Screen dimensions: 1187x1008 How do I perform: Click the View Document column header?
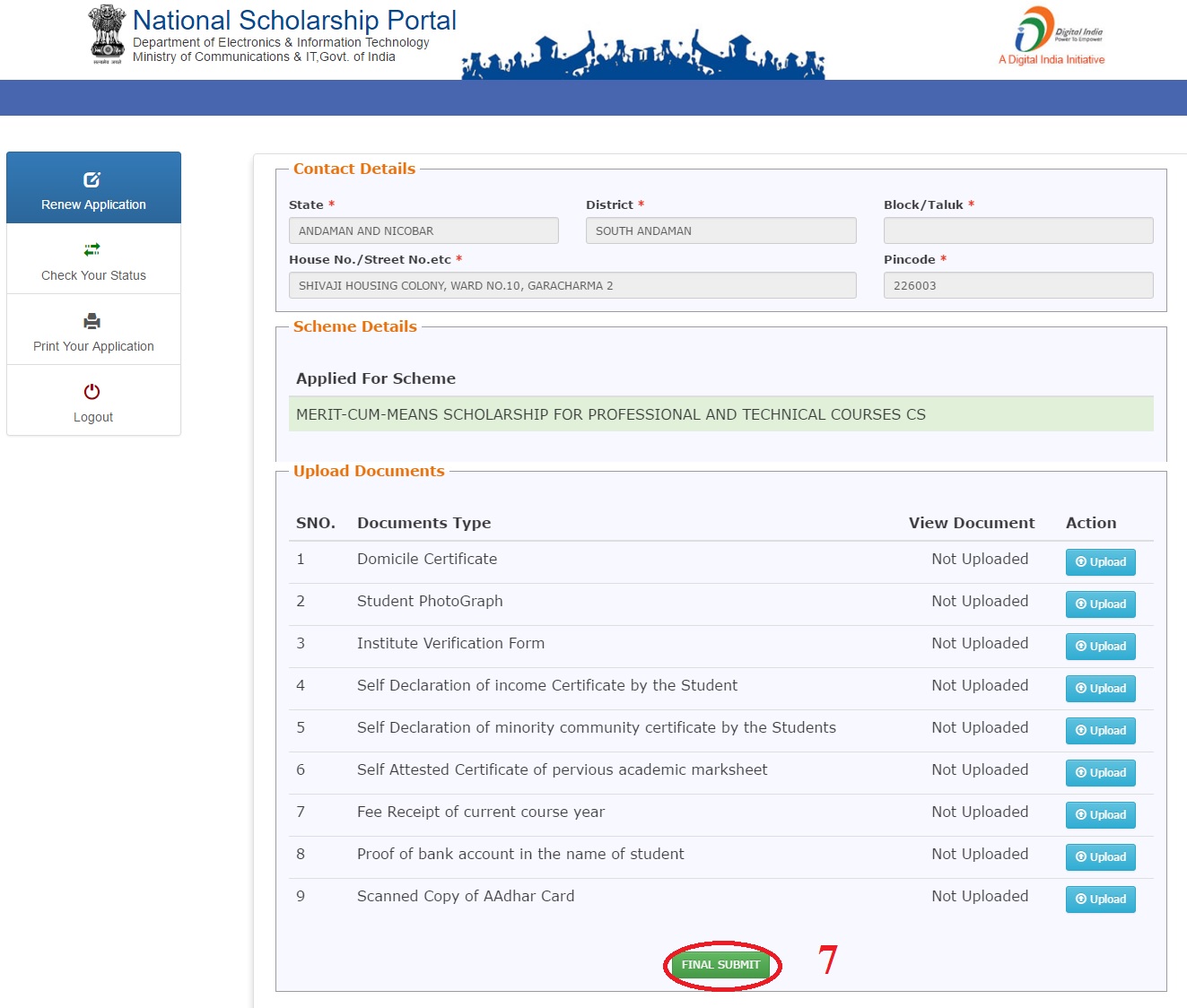[972, 523]
